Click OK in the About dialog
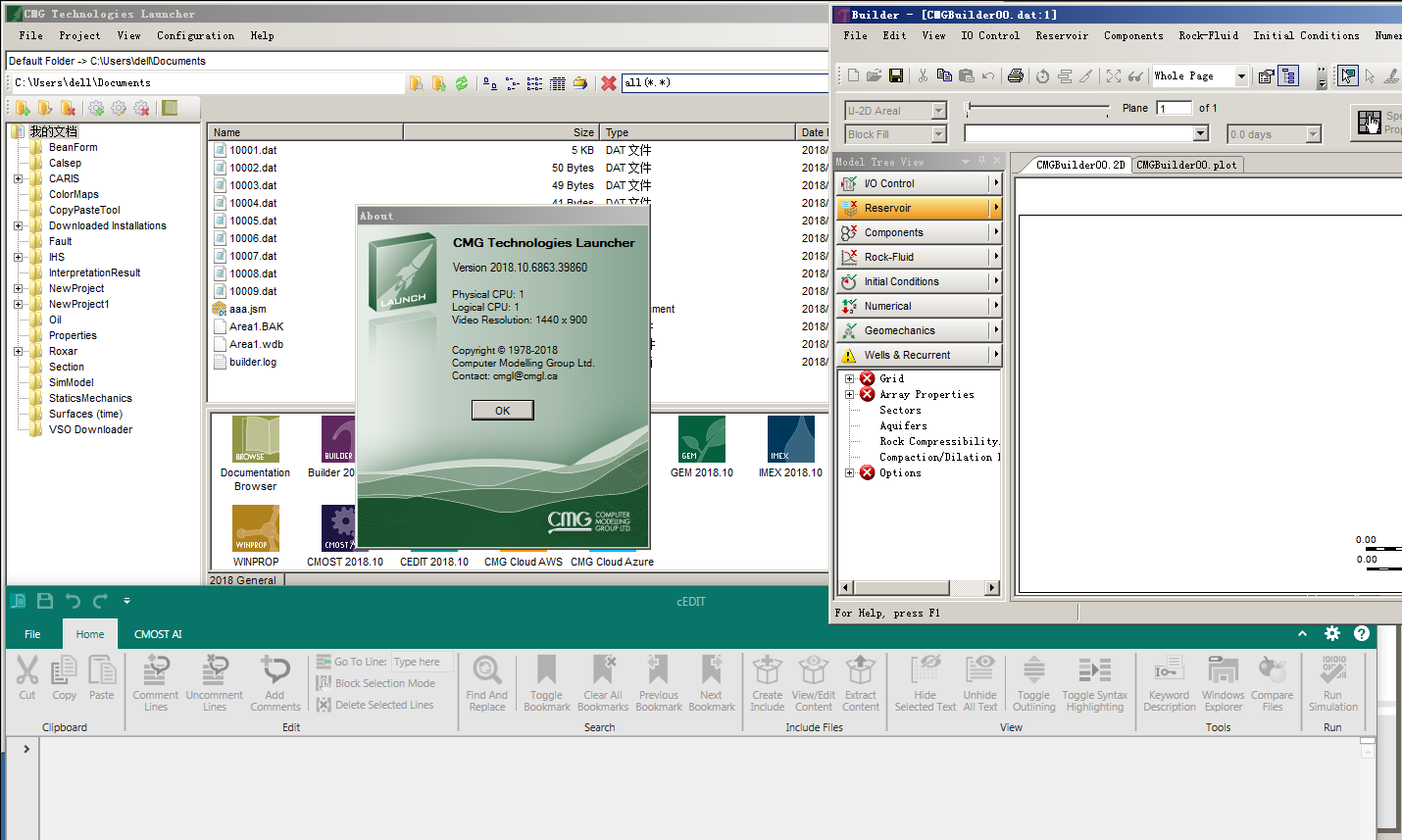The width and height of the screenshot is (1402, 840). [502, 411]
